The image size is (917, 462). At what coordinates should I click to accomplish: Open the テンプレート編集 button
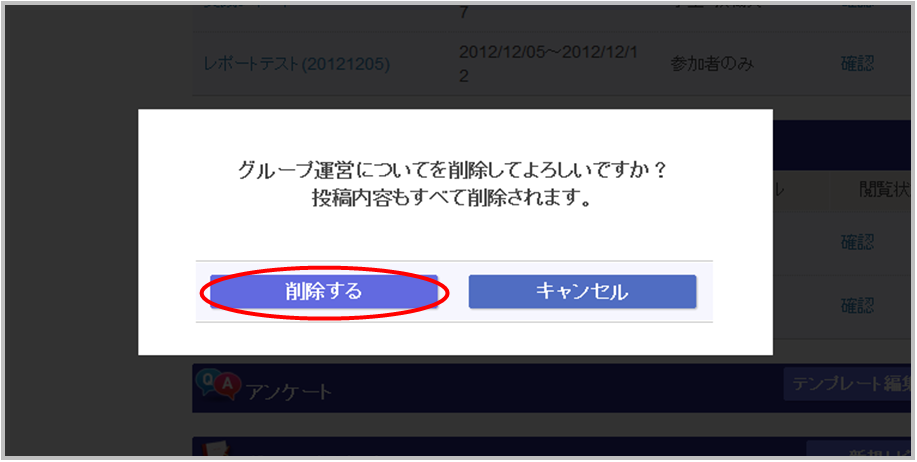coord(850,384)
